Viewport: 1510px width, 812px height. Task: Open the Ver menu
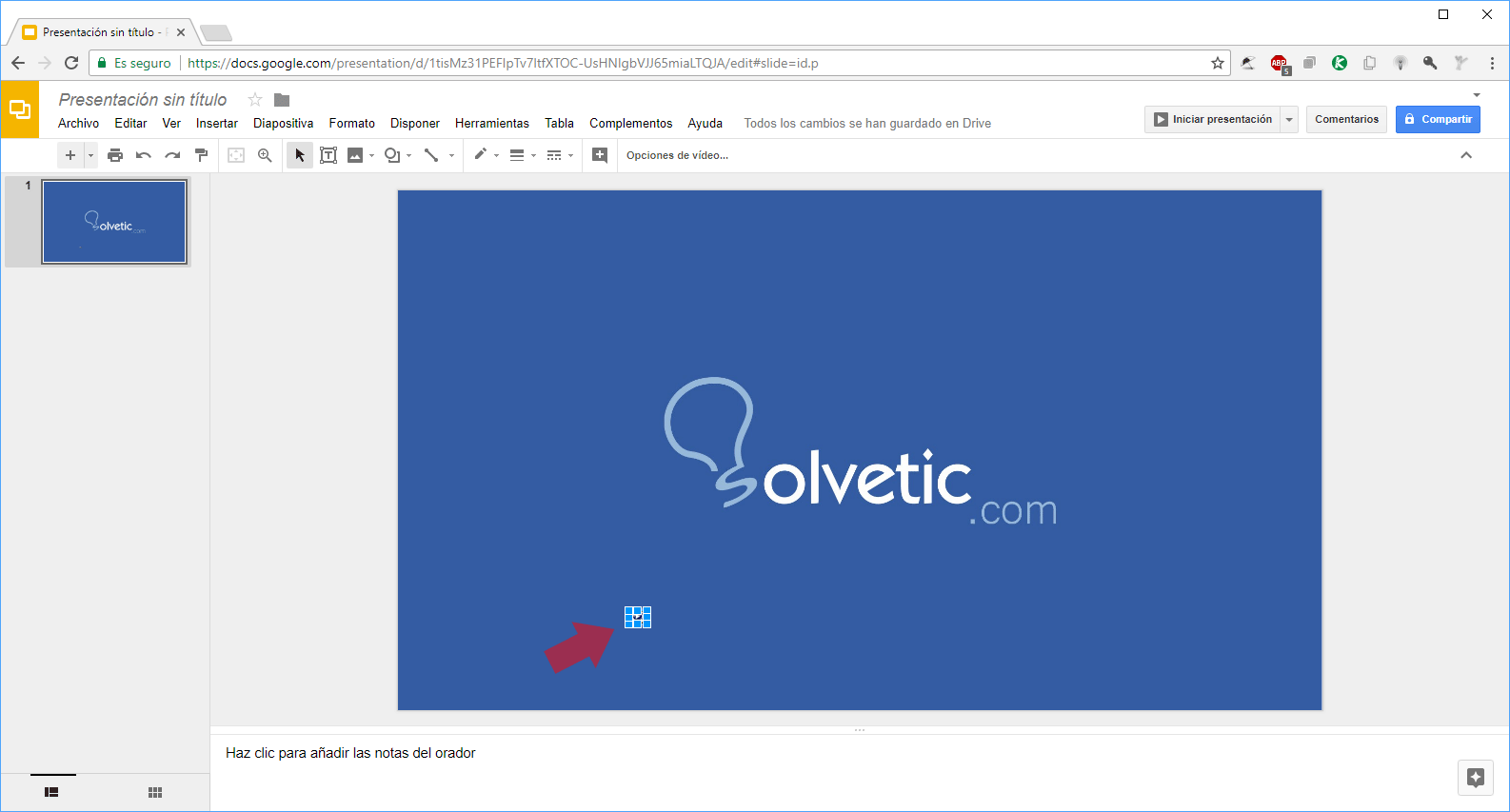(171, 124)
